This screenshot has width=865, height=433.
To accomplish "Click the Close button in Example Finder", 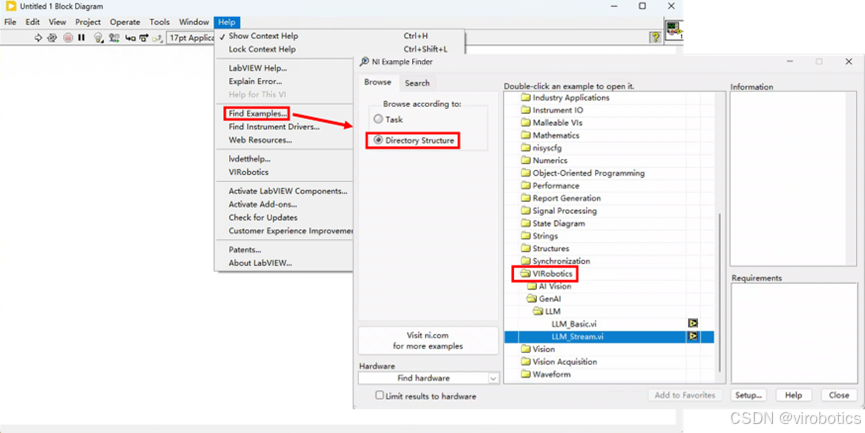I will pyautogui.click(x=839, y=395).
